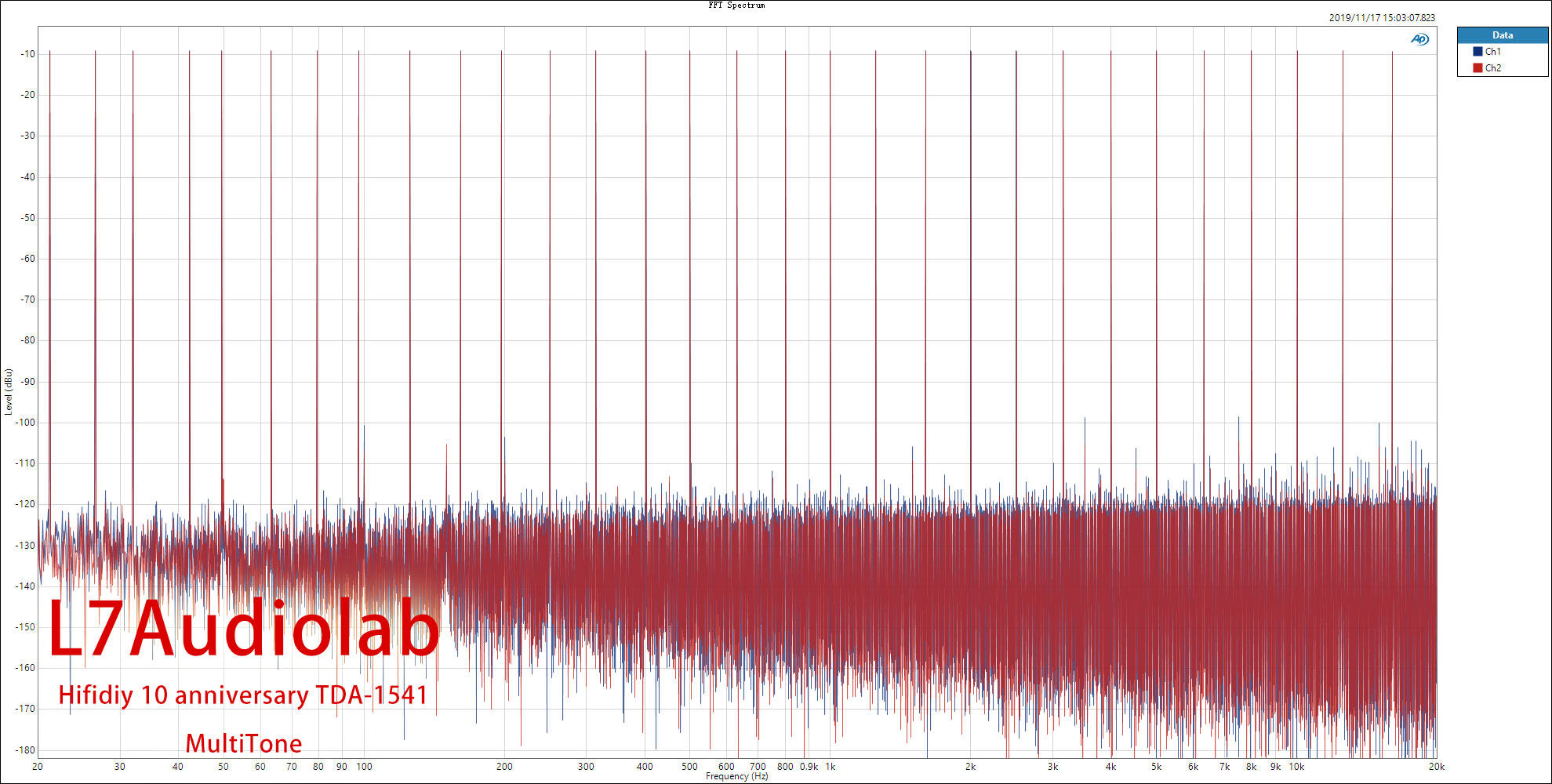
Task: Click the Level (dBu) axis label
Action: [8, 391]
